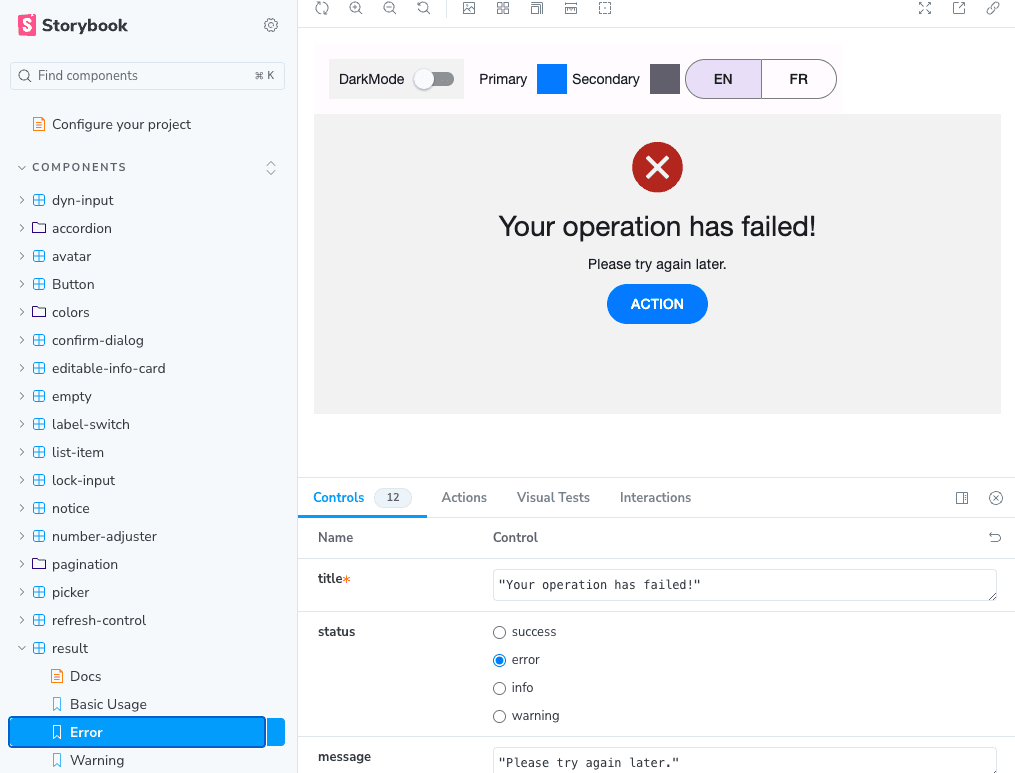Click the Storybook logo
This screenshot has width=1015, height=773.
tap(72, 25)
